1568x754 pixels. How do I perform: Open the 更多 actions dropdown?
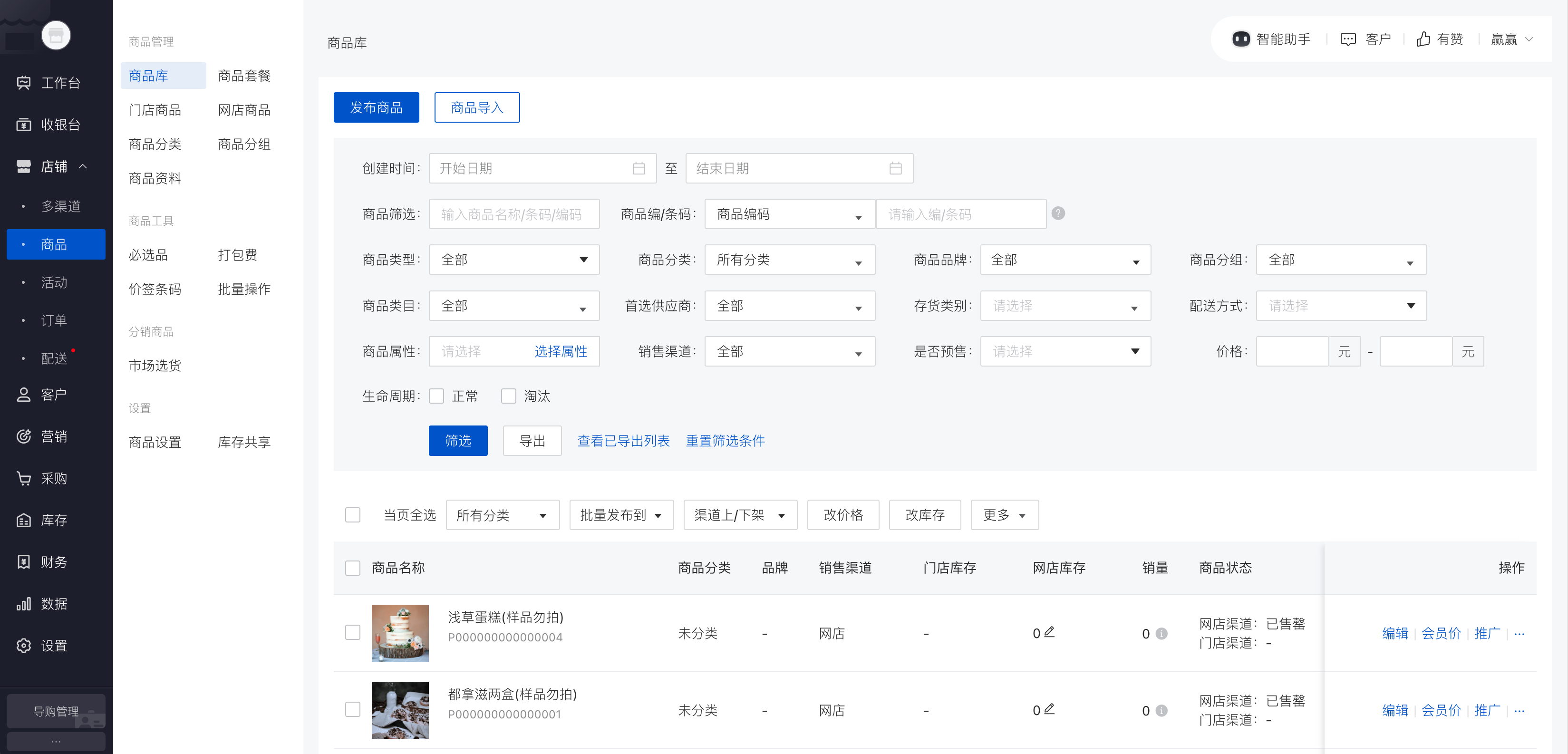coord(1004,514)
